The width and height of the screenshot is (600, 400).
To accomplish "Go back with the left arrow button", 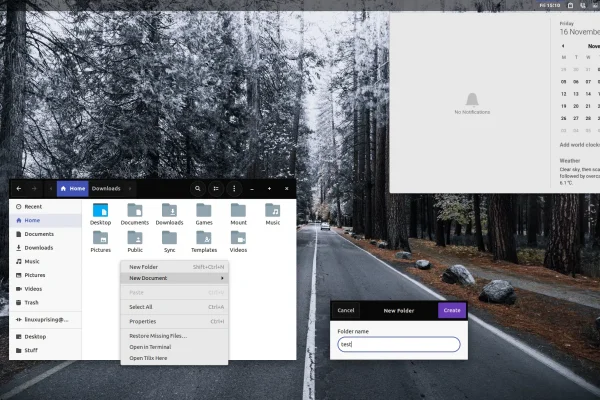I will (x=19, y=188).
